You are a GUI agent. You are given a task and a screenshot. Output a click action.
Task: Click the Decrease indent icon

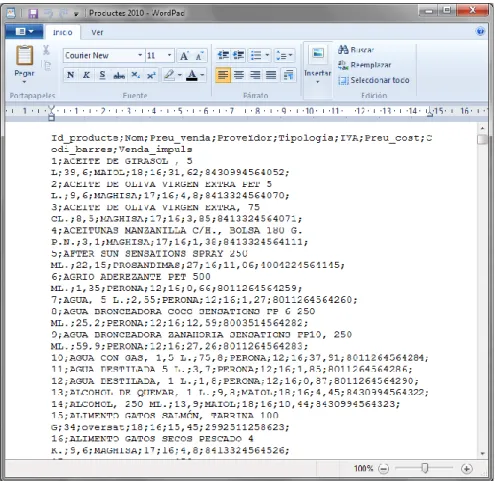(x=223, y=55)
